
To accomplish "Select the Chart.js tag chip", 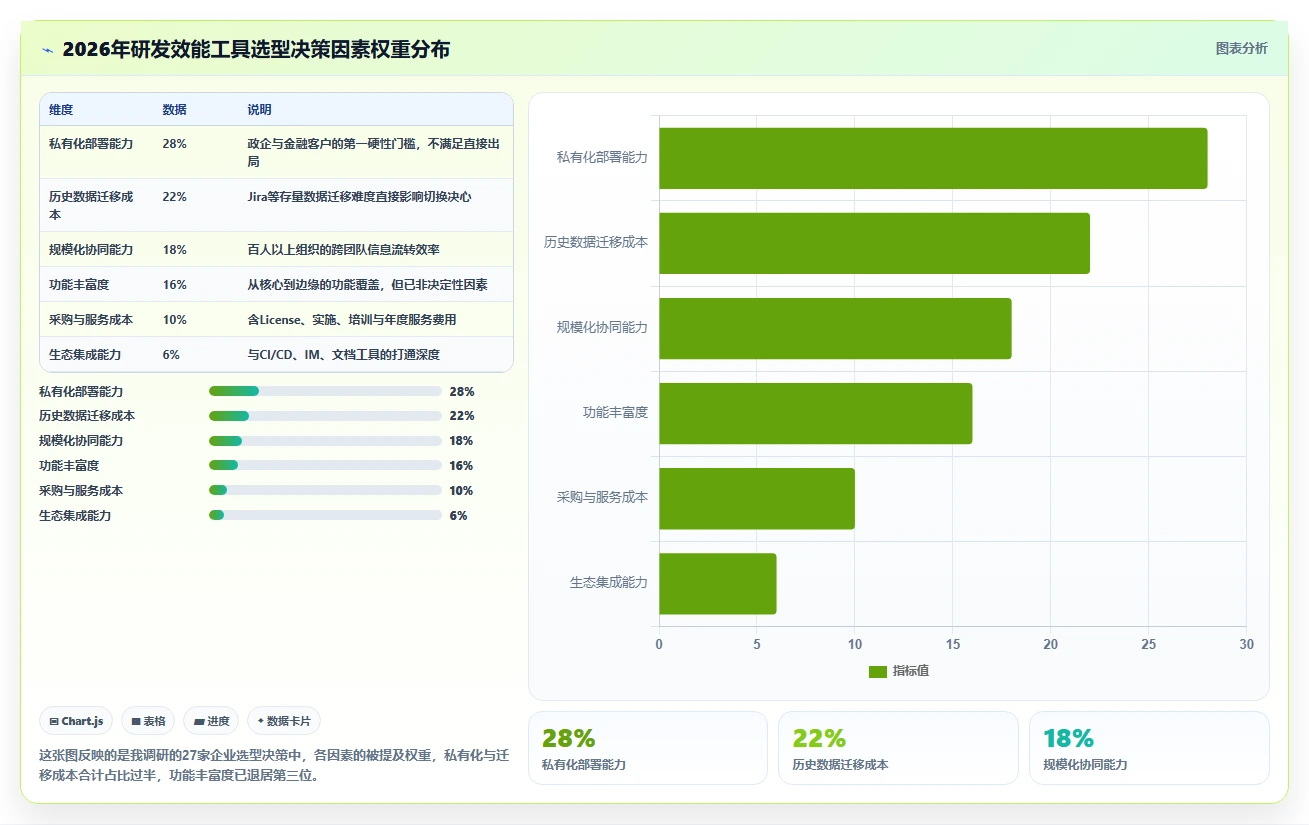I will (76, 721).
